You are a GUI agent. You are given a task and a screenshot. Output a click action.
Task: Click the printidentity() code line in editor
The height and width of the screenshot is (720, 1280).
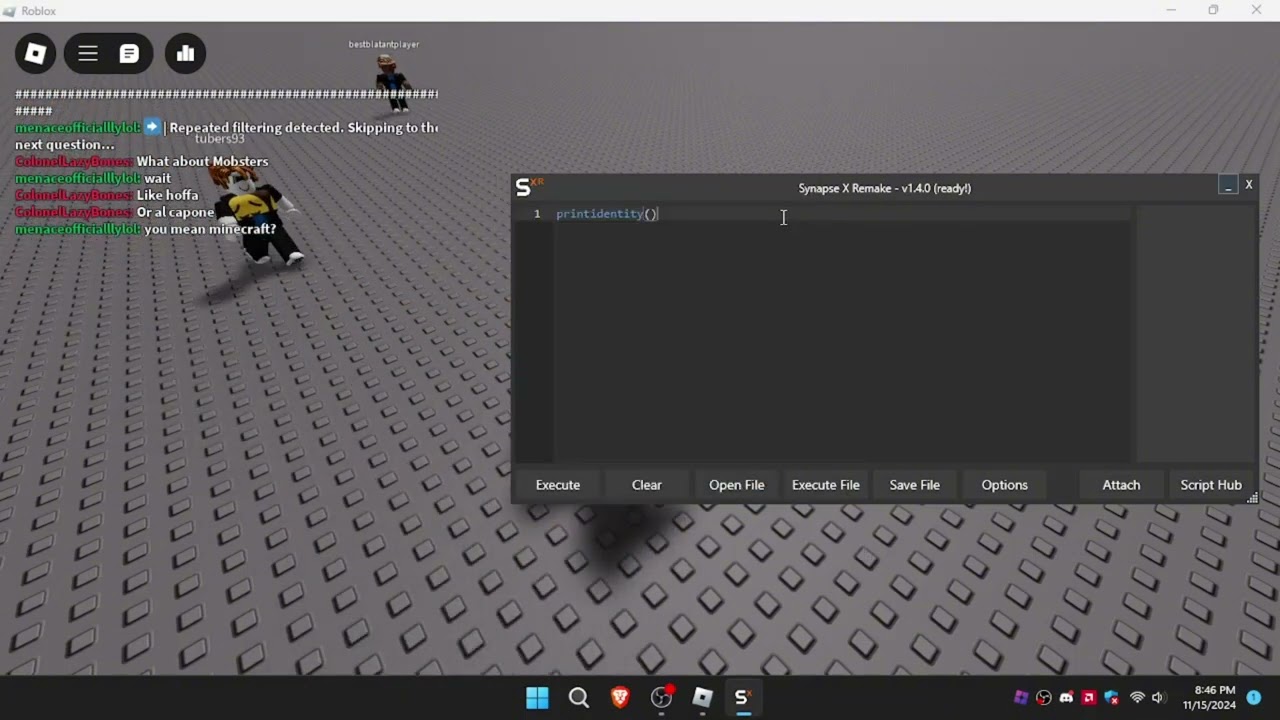tap(607, 214)
